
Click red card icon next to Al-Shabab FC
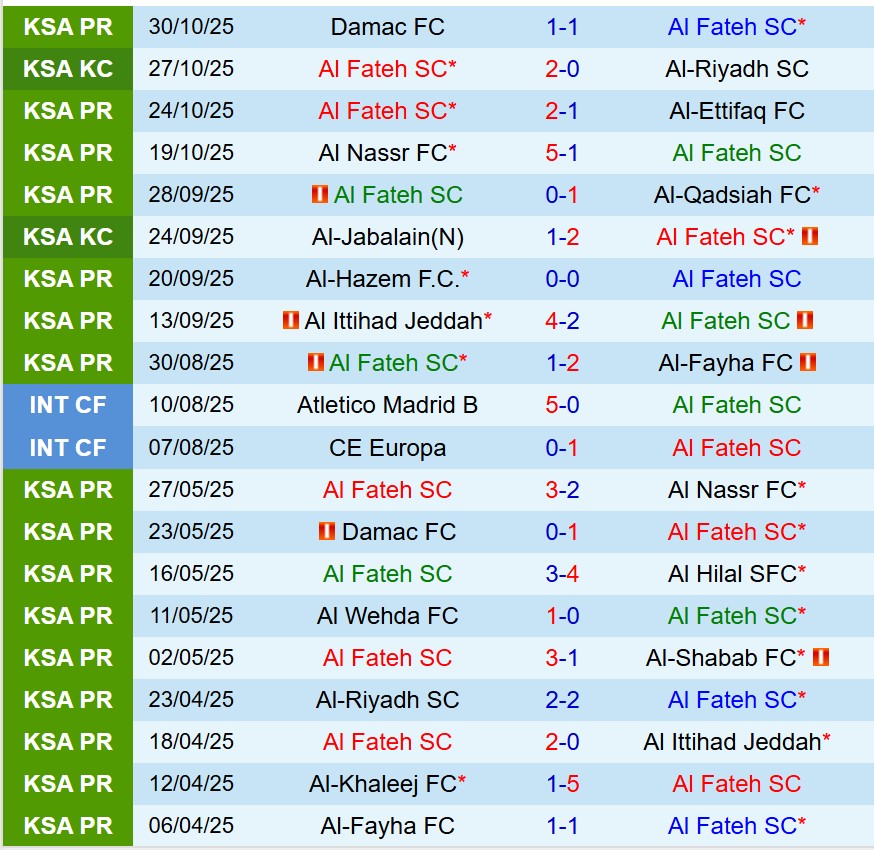(x=821, y=658)
